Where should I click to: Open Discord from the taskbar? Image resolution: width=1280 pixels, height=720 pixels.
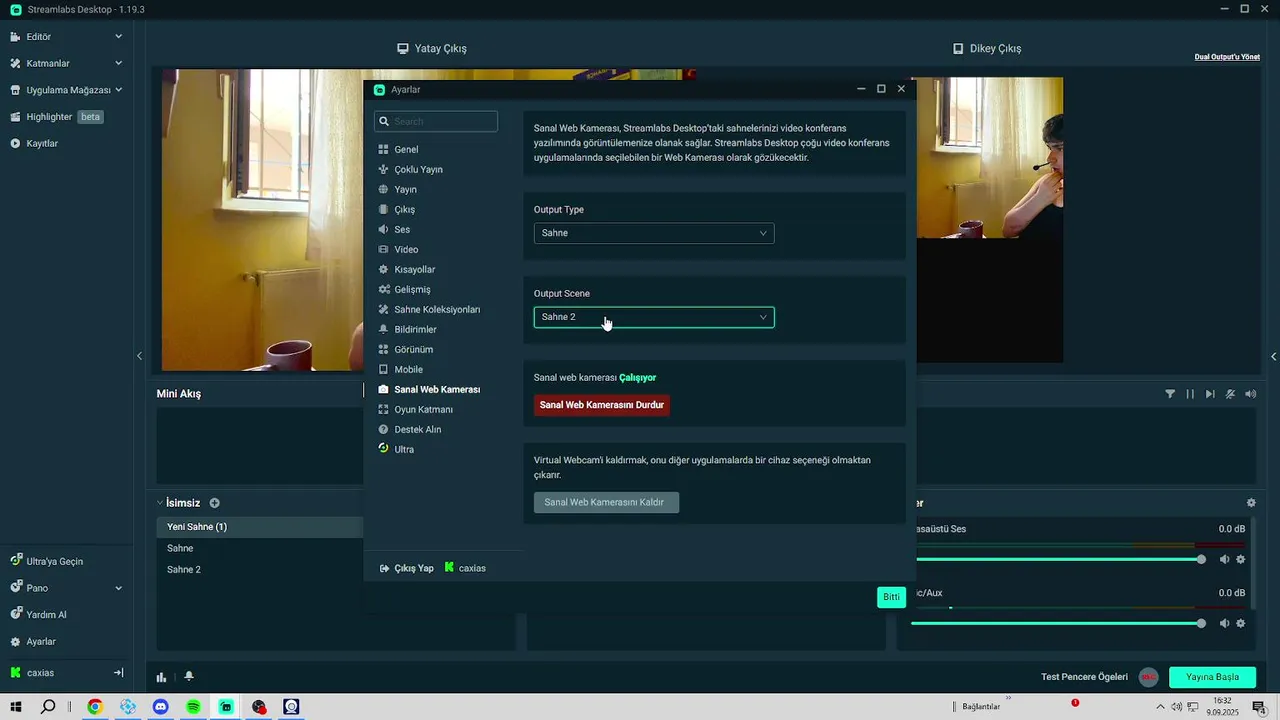(160, 707)
